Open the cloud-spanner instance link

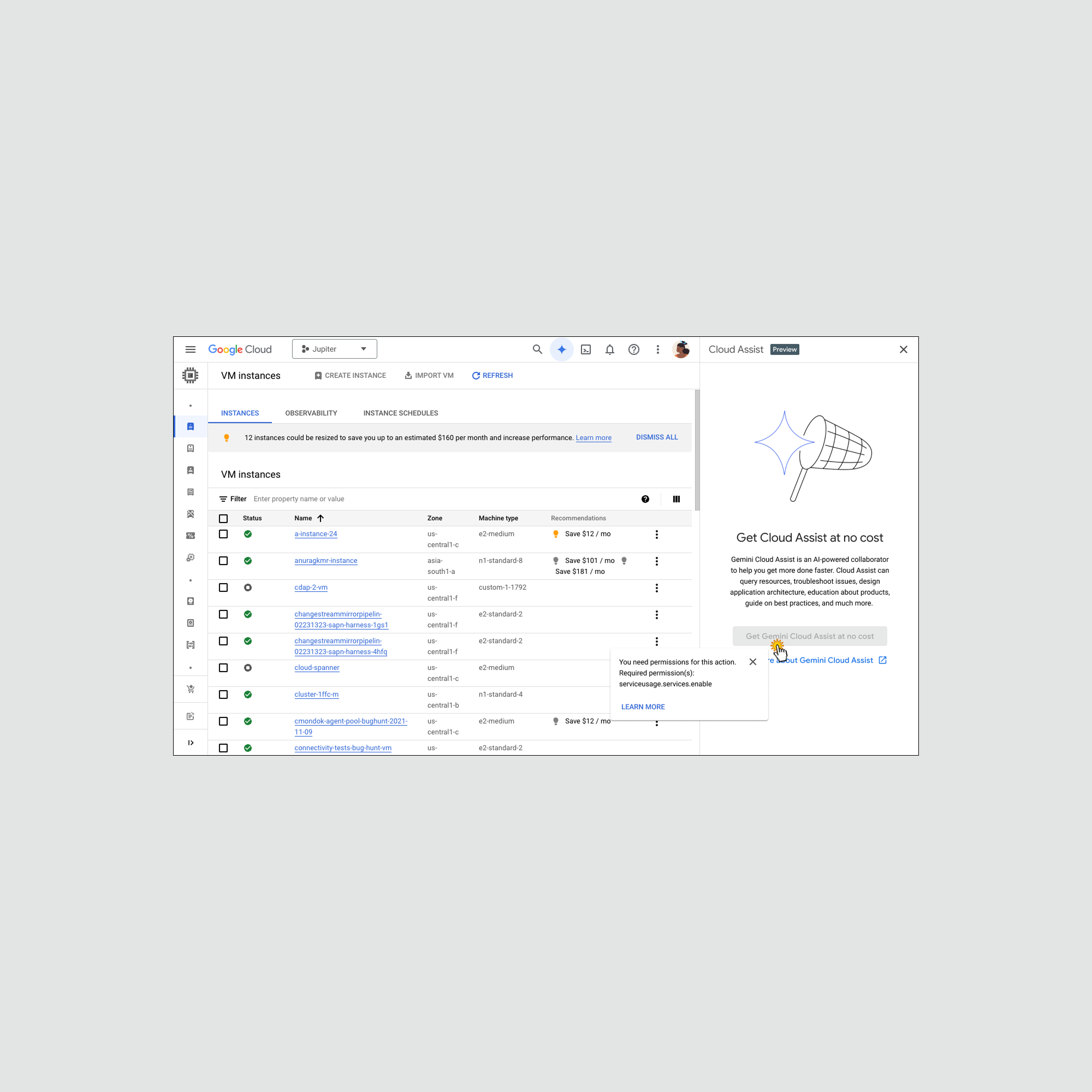tap(317, 668)
